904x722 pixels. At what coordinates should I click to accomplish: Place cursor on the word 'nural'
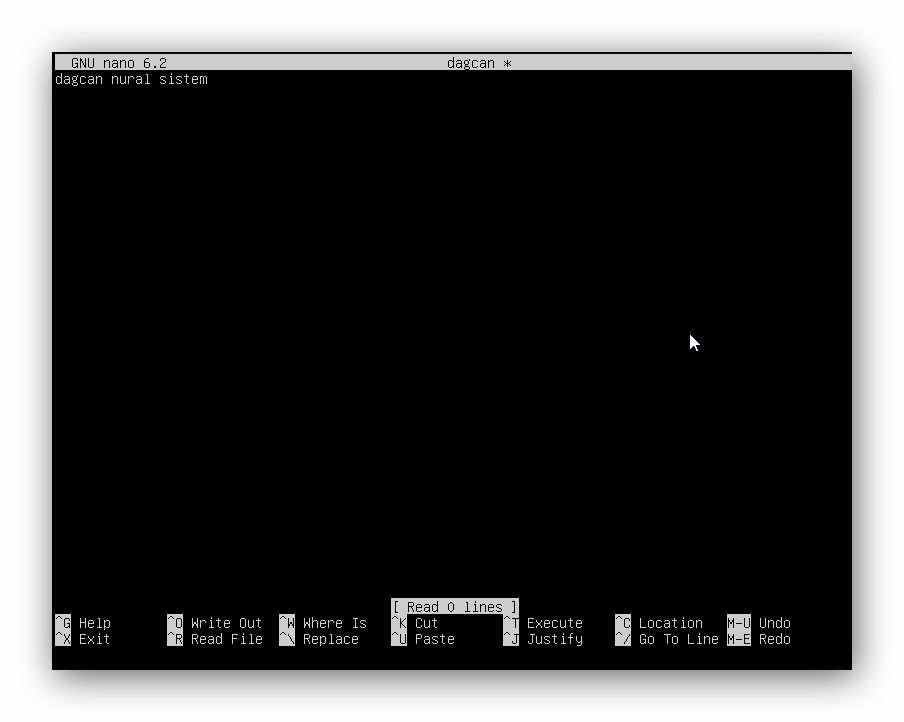(131, 79)
